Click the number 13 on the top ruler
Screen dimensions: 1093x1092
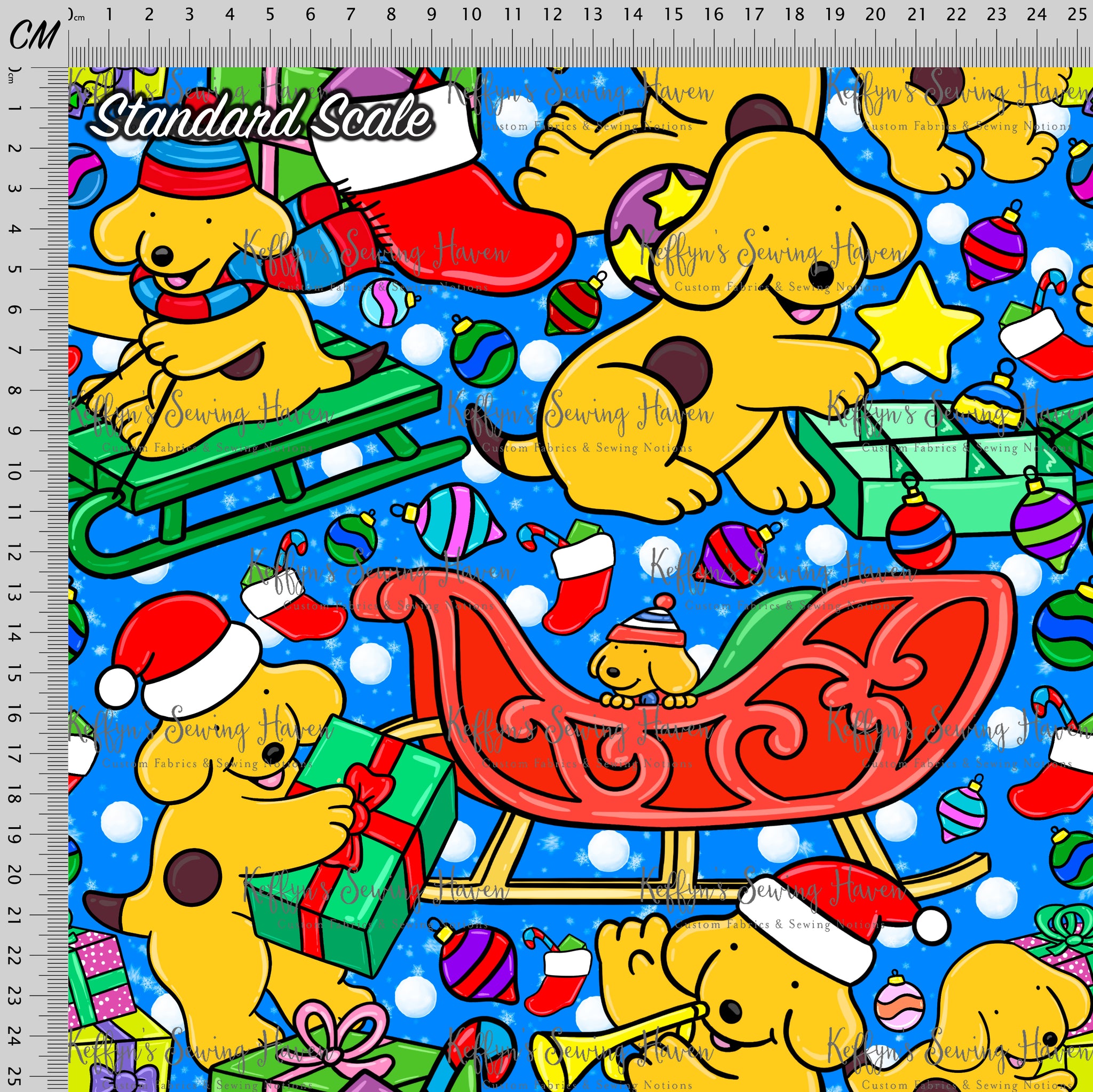click(x=592, y=14)
